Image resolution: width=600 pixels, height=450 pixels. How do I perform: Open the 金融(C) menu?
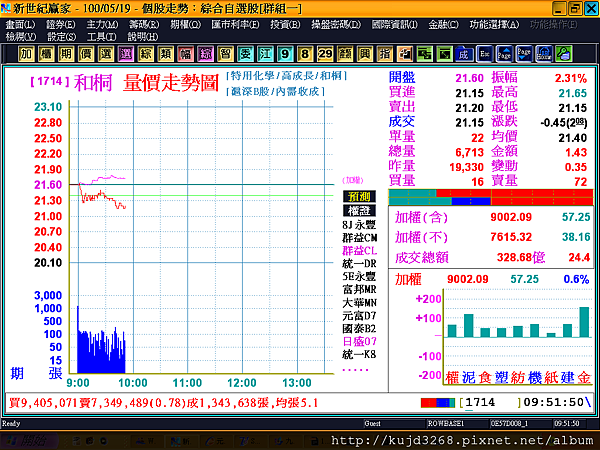[443, 25]
